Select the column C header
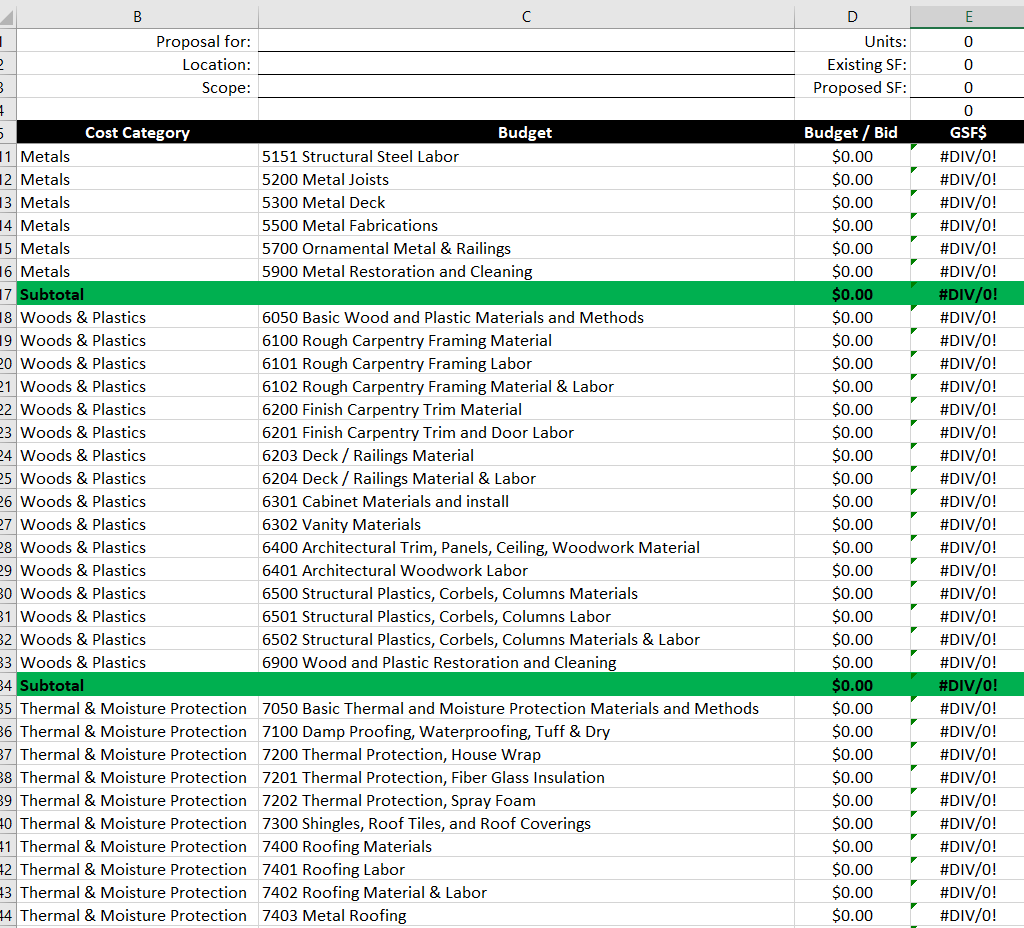1024x928 pixels. pyautogui.click(x=526, y=14)
